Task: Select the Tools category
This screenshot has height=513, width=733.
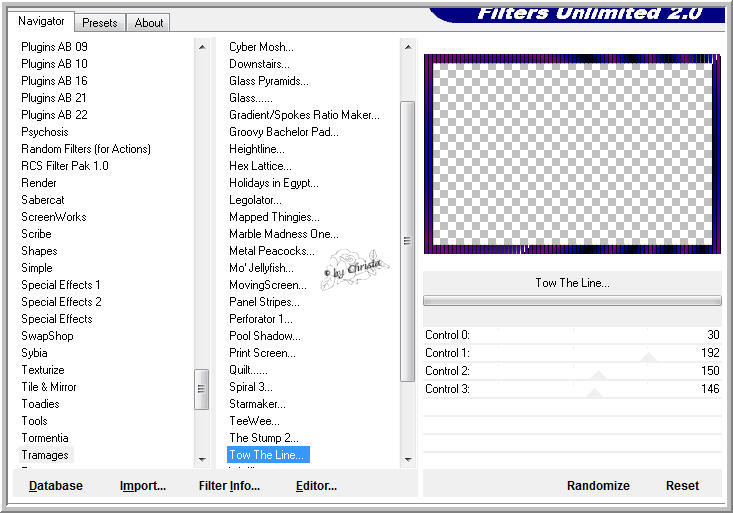Action: click(35, 421)
